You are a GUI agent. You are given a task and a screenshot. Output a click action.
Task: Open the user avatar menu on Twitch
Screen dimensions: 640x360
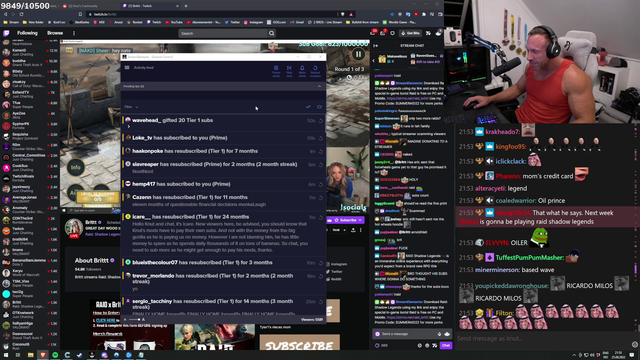pyautogui.click(x=439, y=33)
